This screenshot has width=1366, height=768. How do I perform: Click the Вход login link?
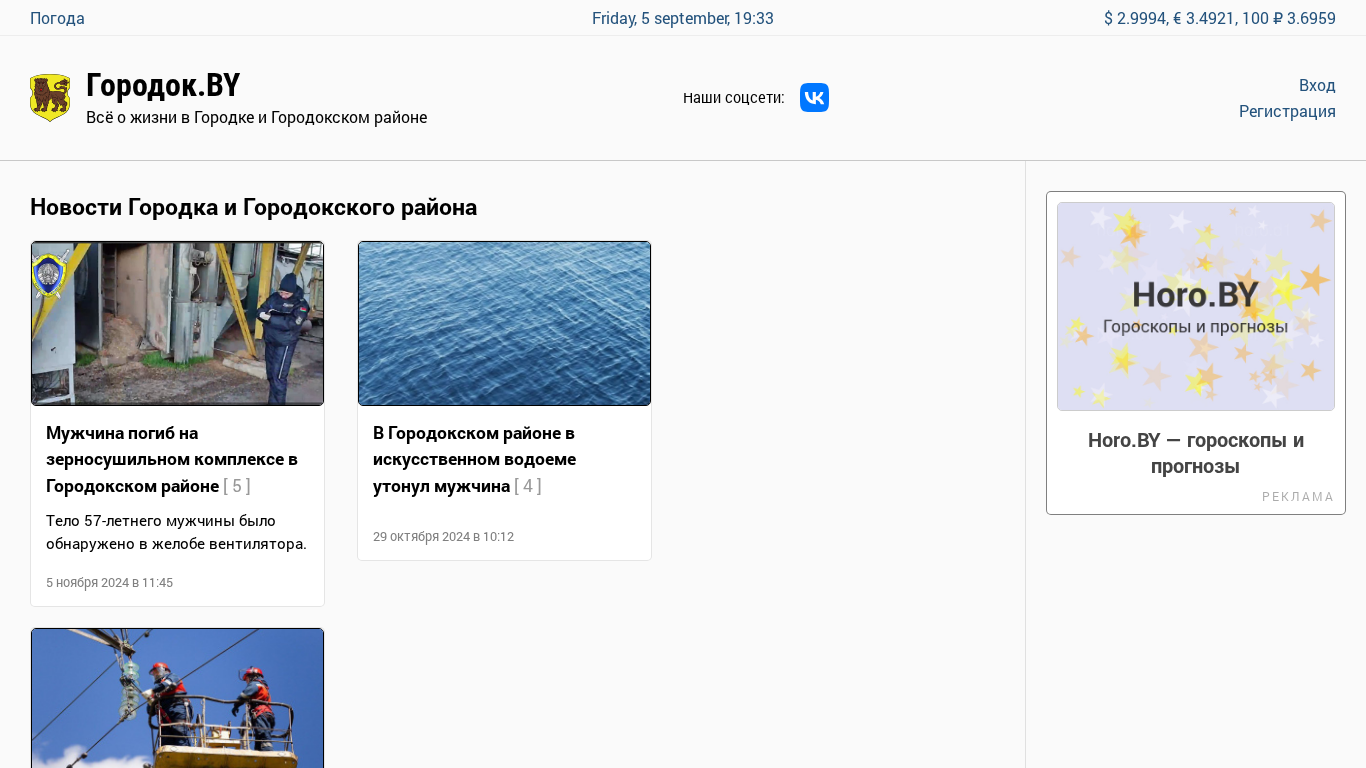click(x=1317, y=85)
